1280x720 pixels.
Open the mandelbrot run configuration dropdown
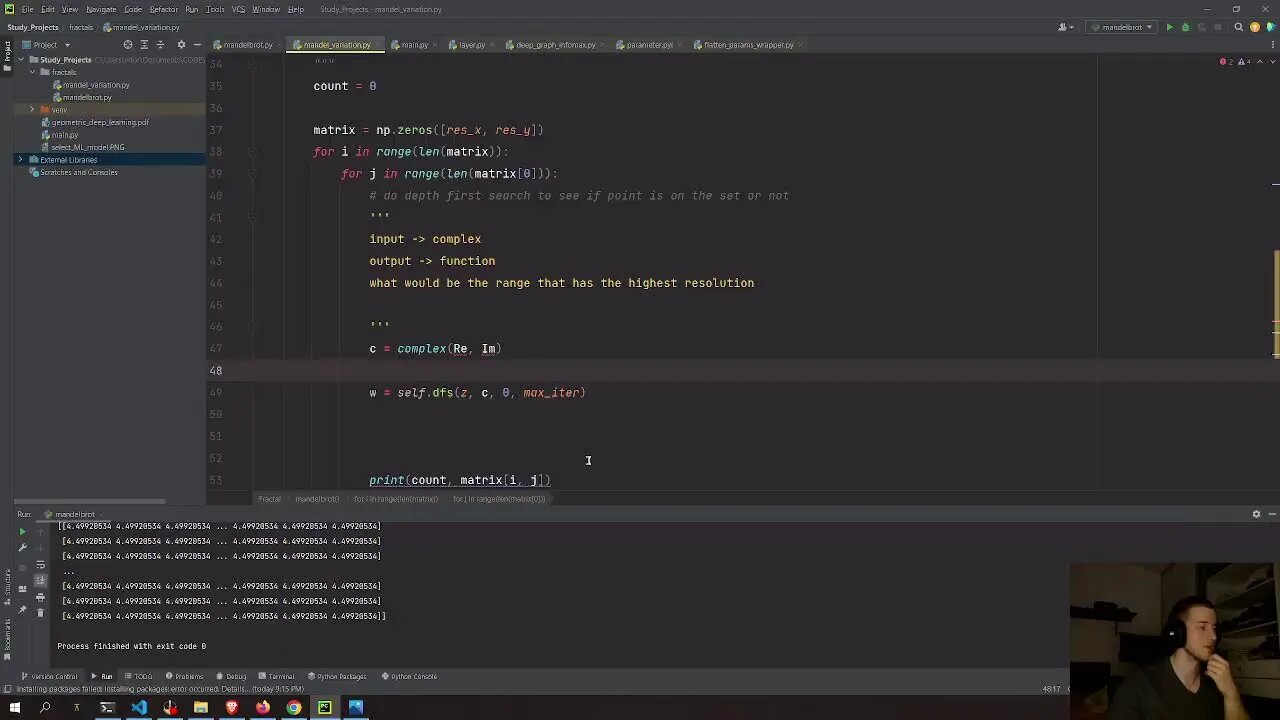(x=1122, y=27)
